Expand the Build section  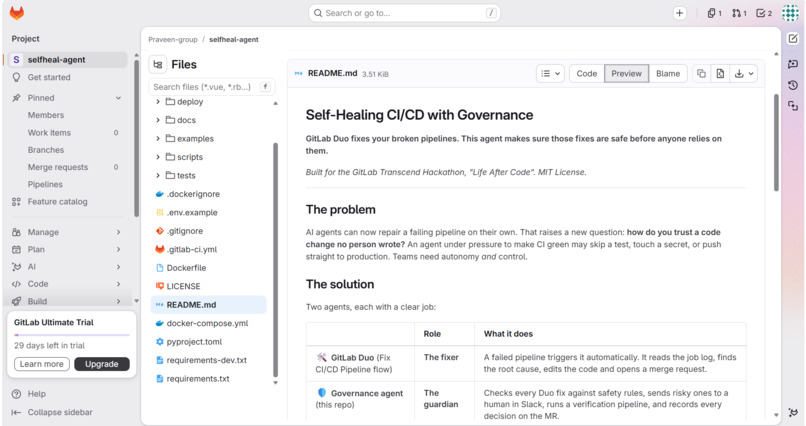point(67,301)
